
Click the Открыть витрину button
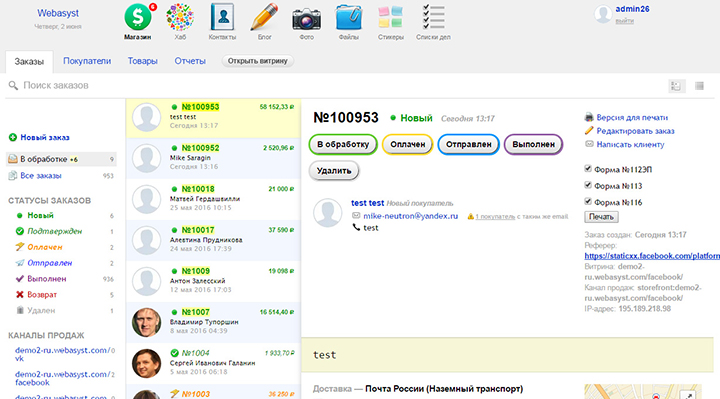click(258, 61)
